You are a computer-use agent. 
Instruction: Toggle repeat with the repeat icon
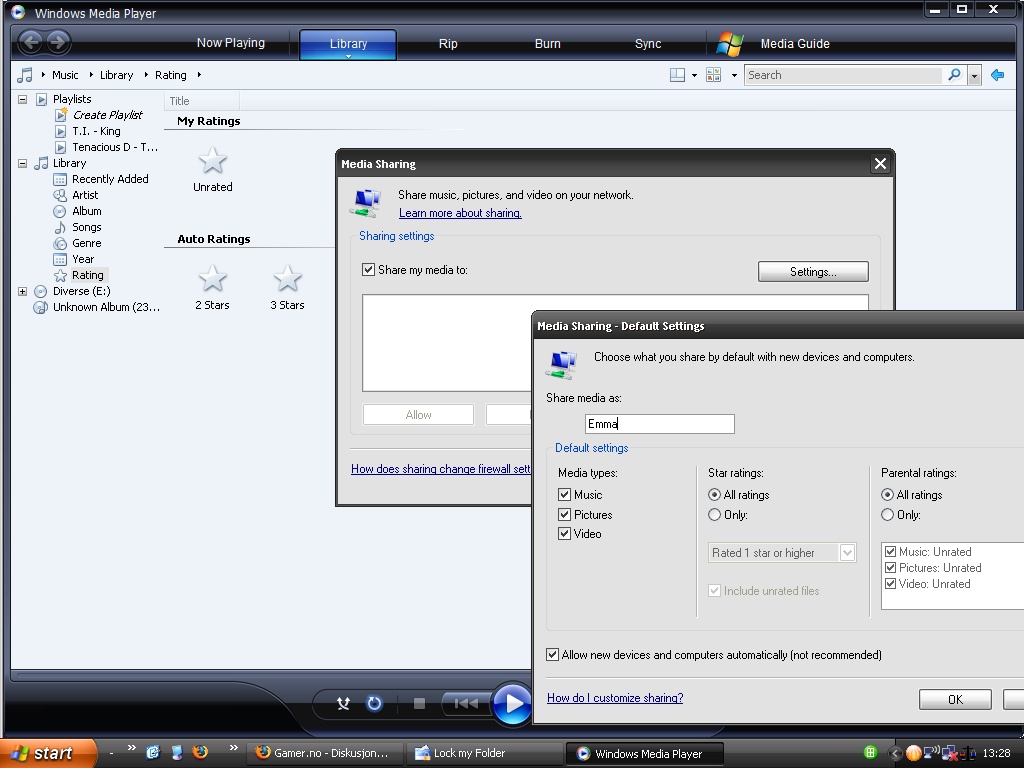(374, 703)
